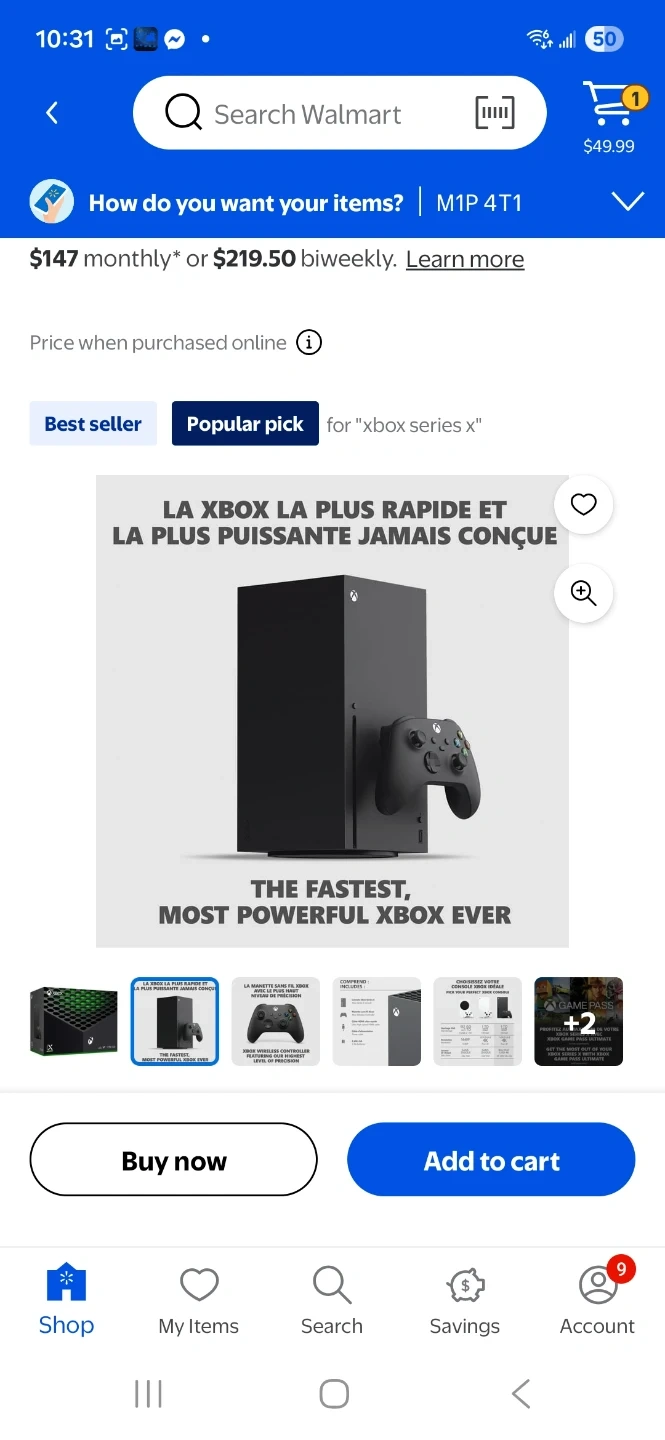This screenshot has width=665, height=1440.
Task: Open the M1P 4T1 postal code selector
Action: 479,204
